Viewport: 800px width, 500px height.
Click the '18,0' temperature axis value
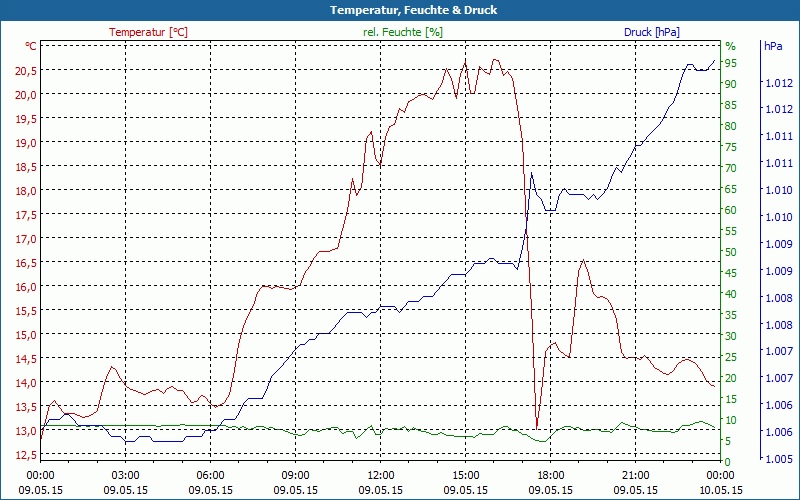click(26, 191)
